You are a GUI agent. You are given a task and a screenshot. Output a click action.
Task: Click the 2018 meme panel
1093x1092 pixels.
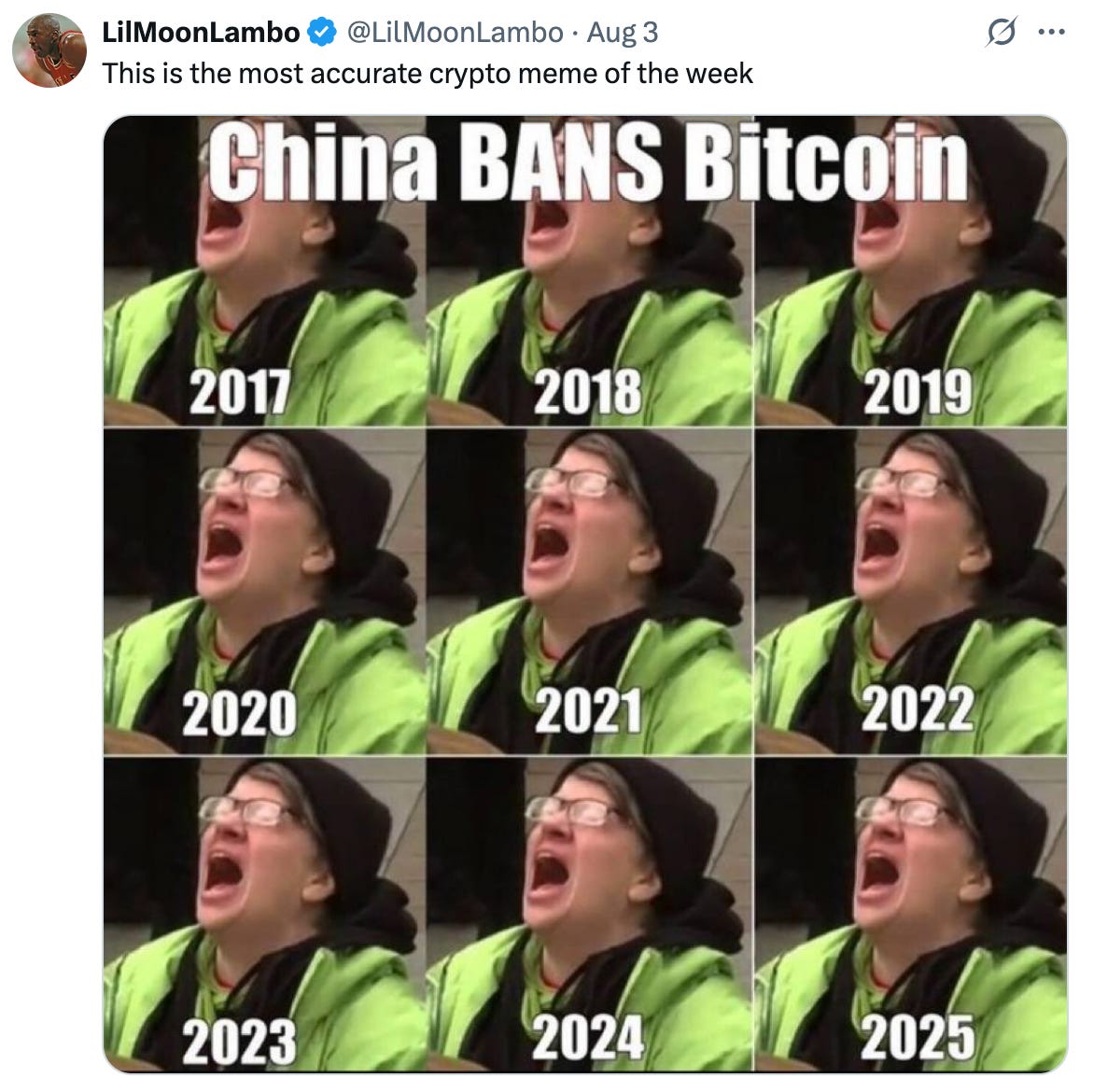click(590, 271)
